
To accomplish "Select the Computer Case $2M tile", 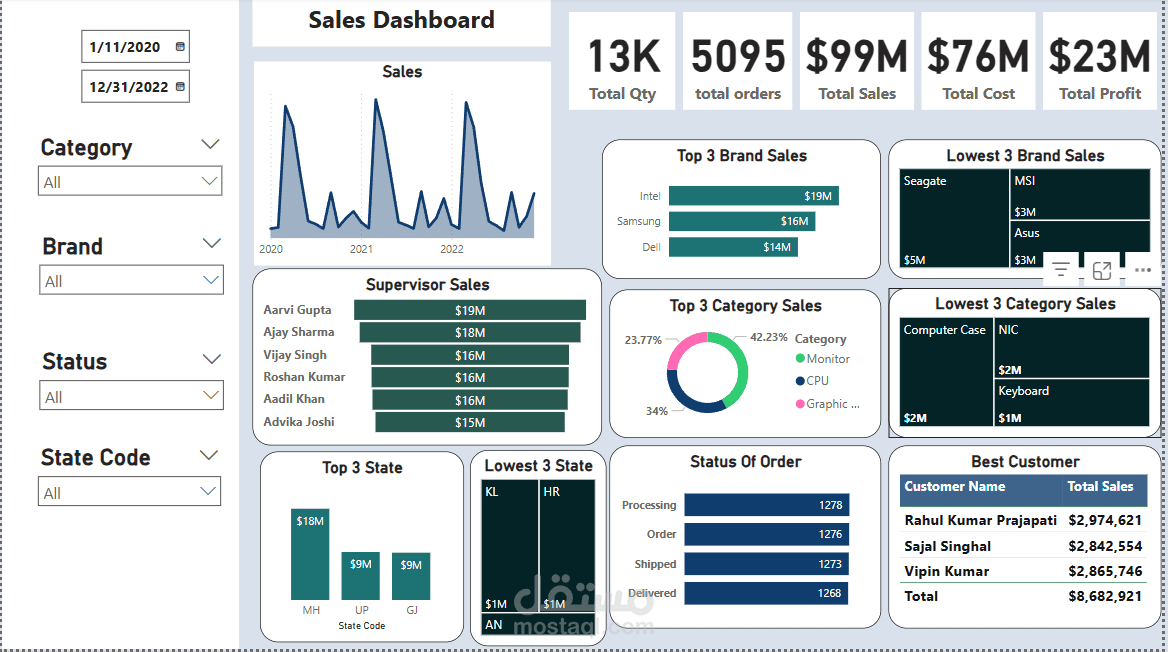I will [946, 372].
